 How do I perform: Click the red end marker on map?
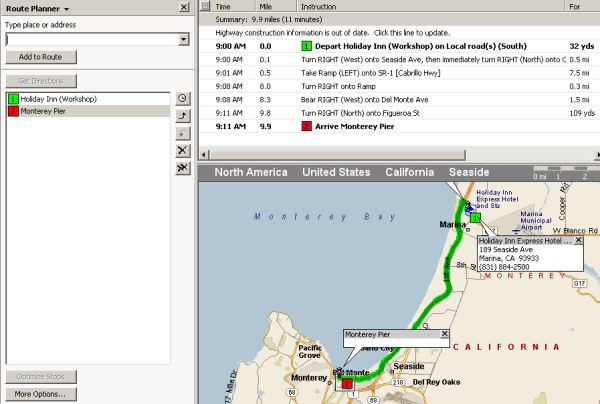coord(347,383)
